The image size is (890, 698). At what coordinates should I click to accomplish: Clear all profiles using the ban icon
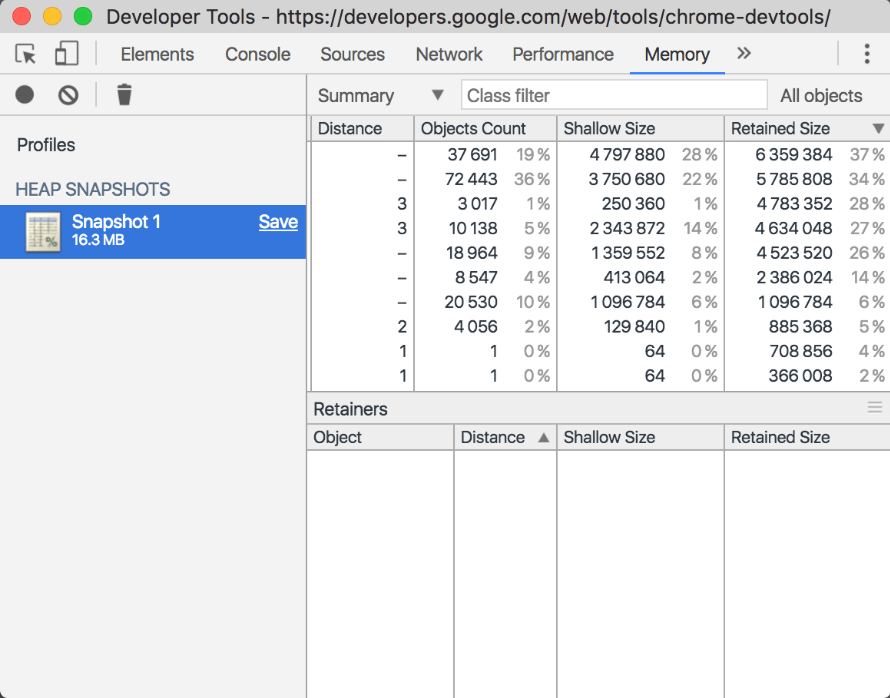(68, 94)
